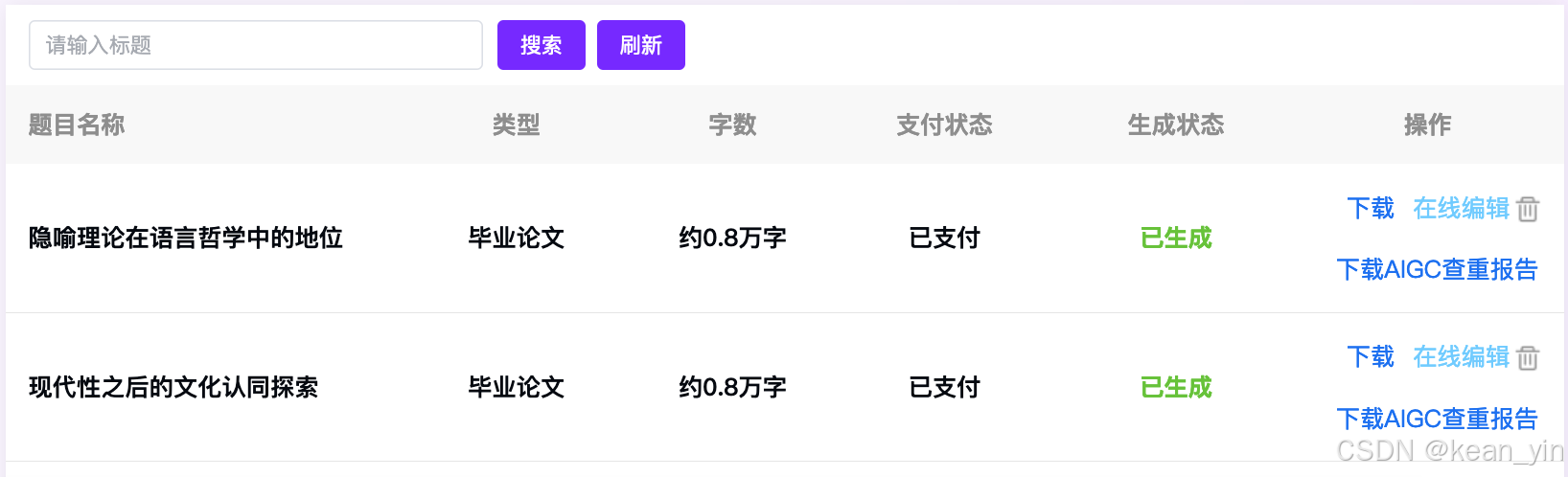Image resolution: width=1568 pixels, height=477 pixels.
Task: Select the 字数 column header
Action: [x=732, y=125]
